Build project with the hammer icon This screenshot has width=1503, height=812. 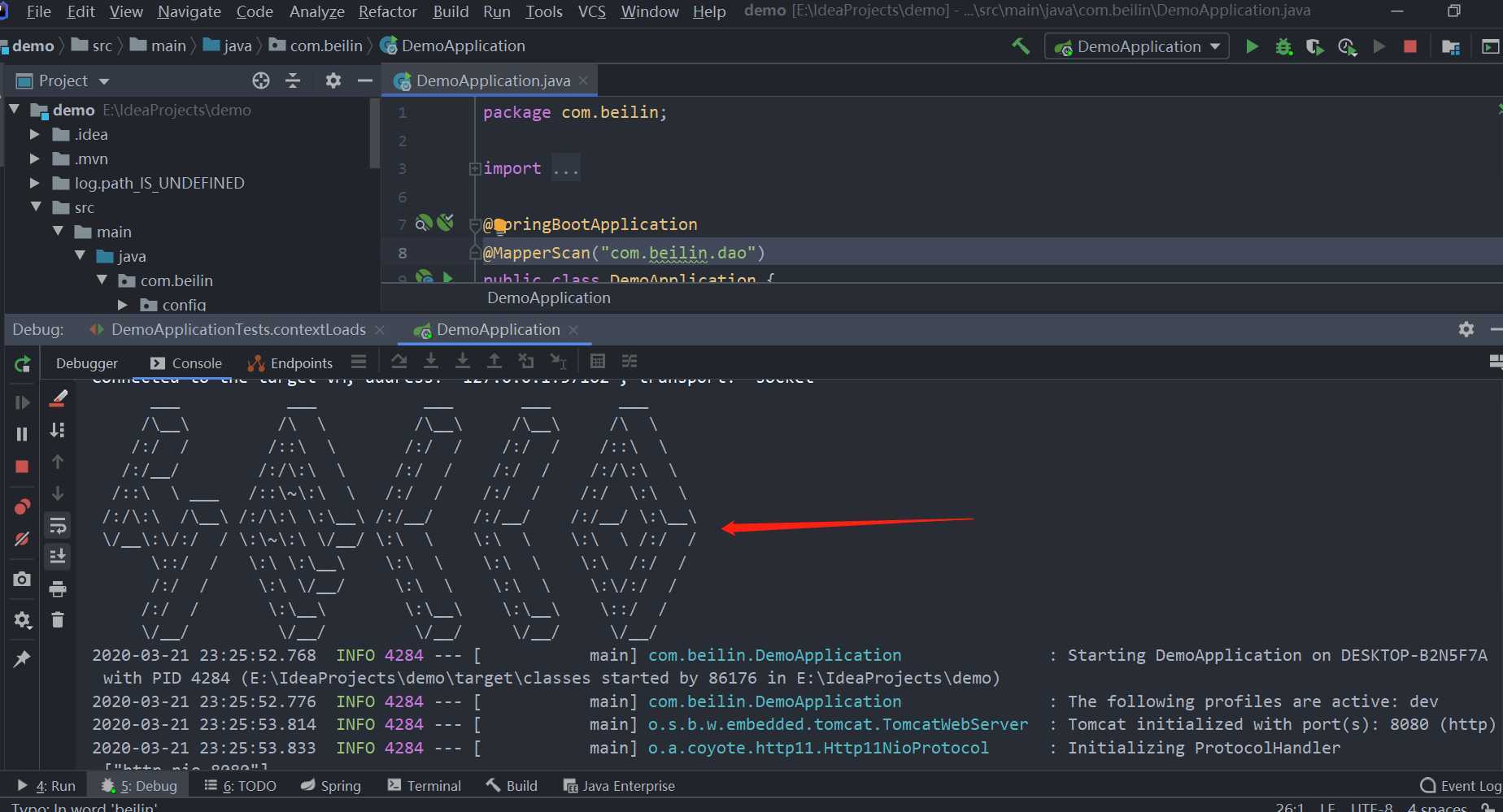point(1020,46)
